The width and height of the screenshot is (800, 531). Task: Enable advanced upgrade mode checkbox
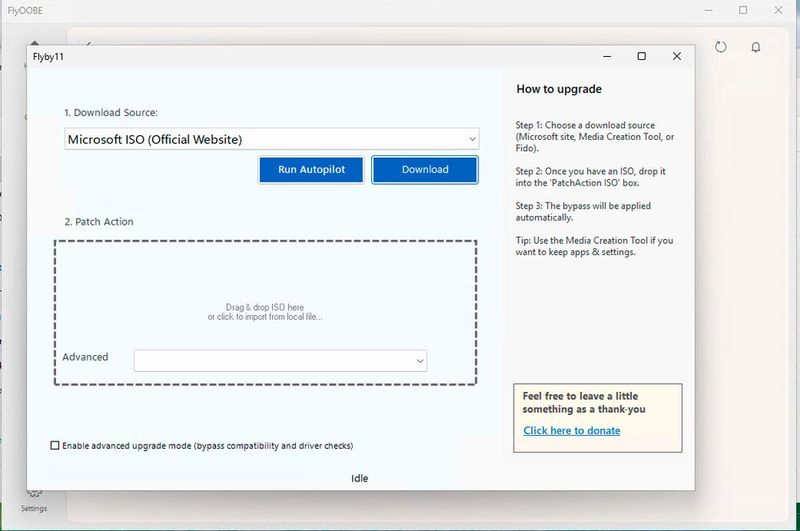55,445
